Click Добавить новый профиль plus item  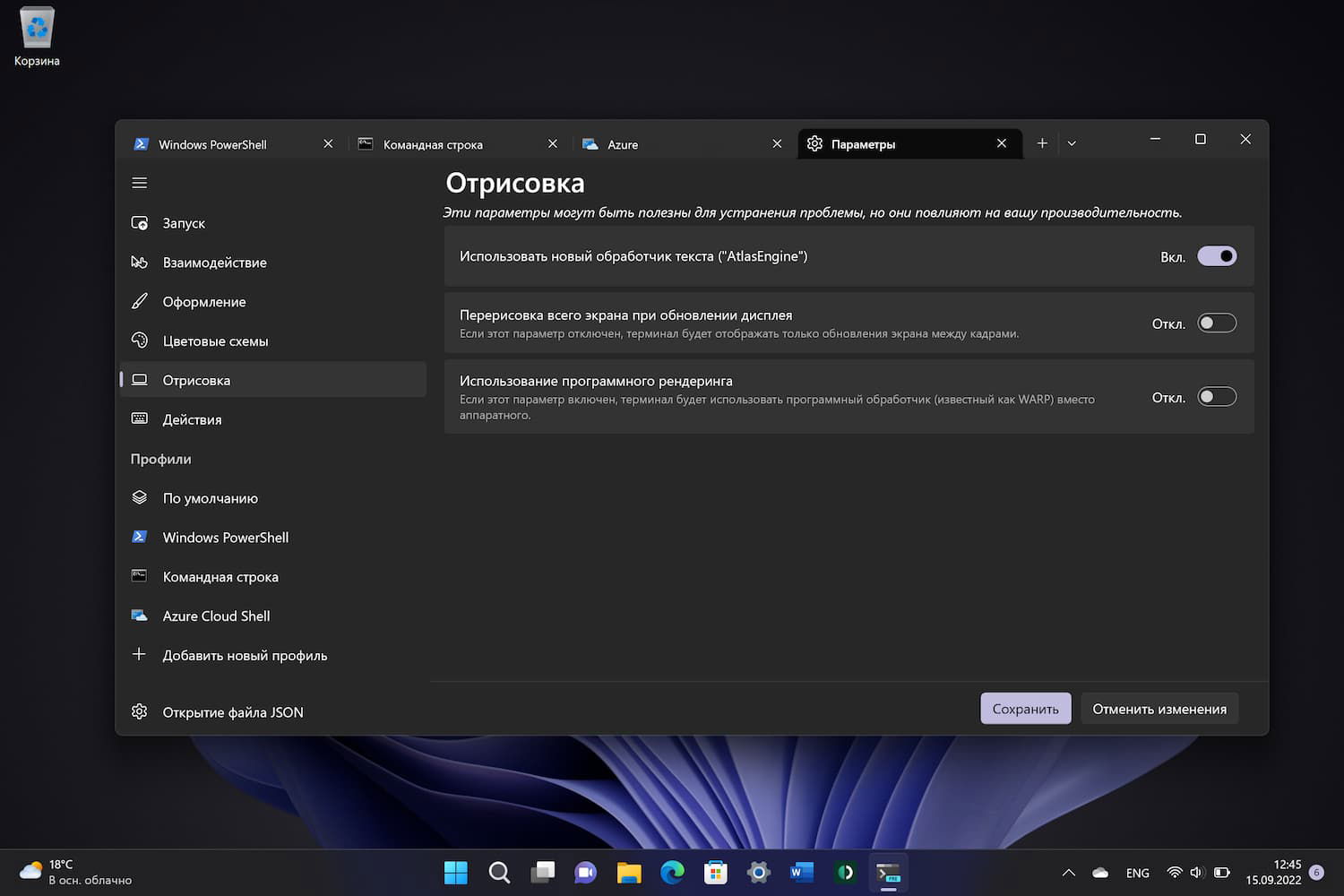point(244,656)
